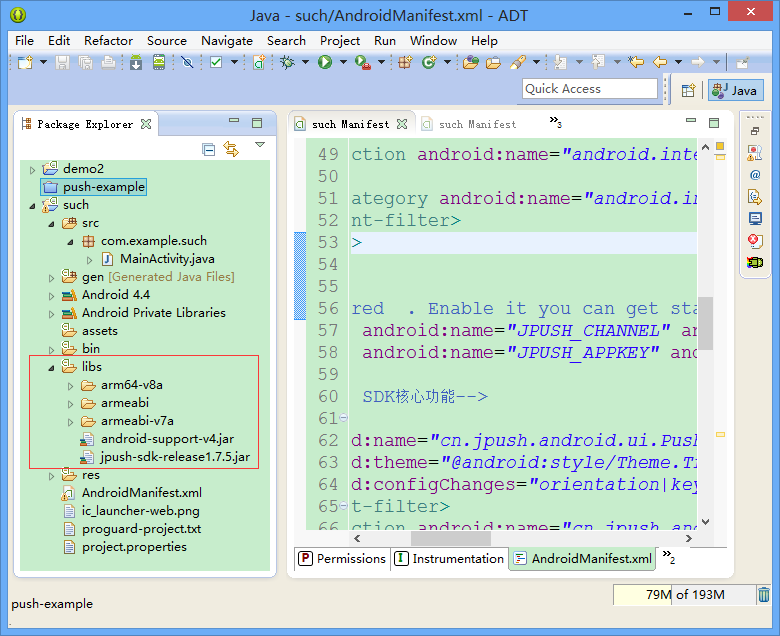Image resolution: width=780 pixels, height=636 pixels.
Task: Close the Package Explorer view
Action: 146,124
